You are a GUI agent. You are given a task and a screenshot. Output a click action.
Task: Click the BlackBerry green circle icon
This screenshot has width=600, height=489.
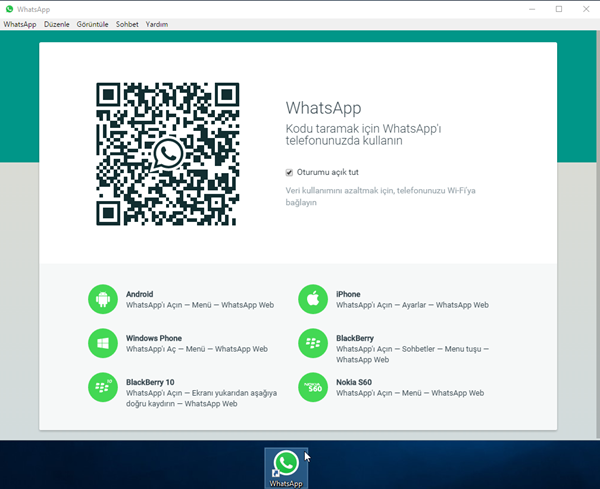click(313, 343)
